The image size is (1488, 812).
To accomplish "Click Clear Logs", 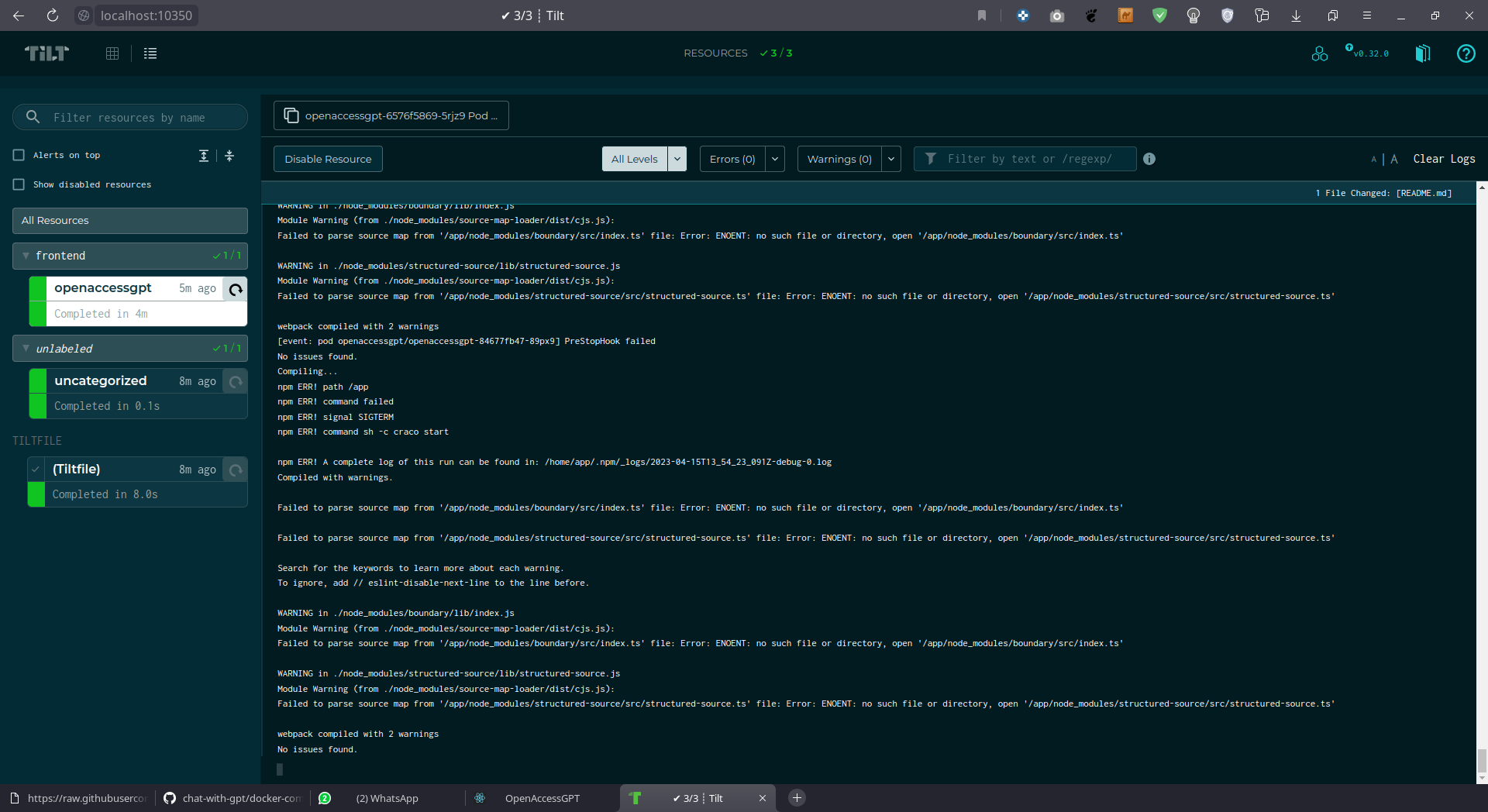I will [x=1444, y=159].
